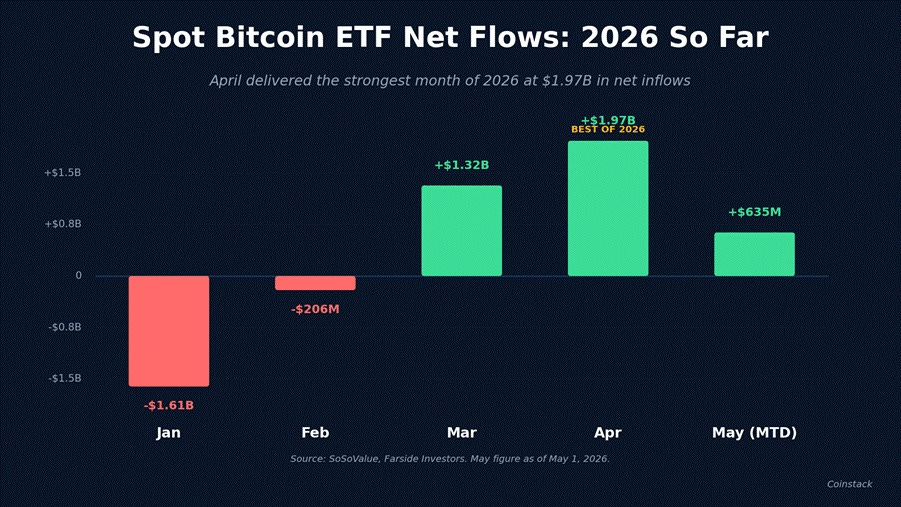Click the BEST OF 2026 annotation
This screenshot has height=507, width=901.
coord(608,129)
